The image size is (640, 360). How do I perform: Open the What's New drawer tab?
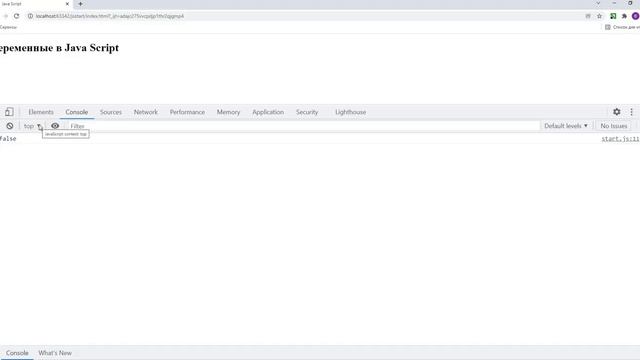click(x=55, y=353)
